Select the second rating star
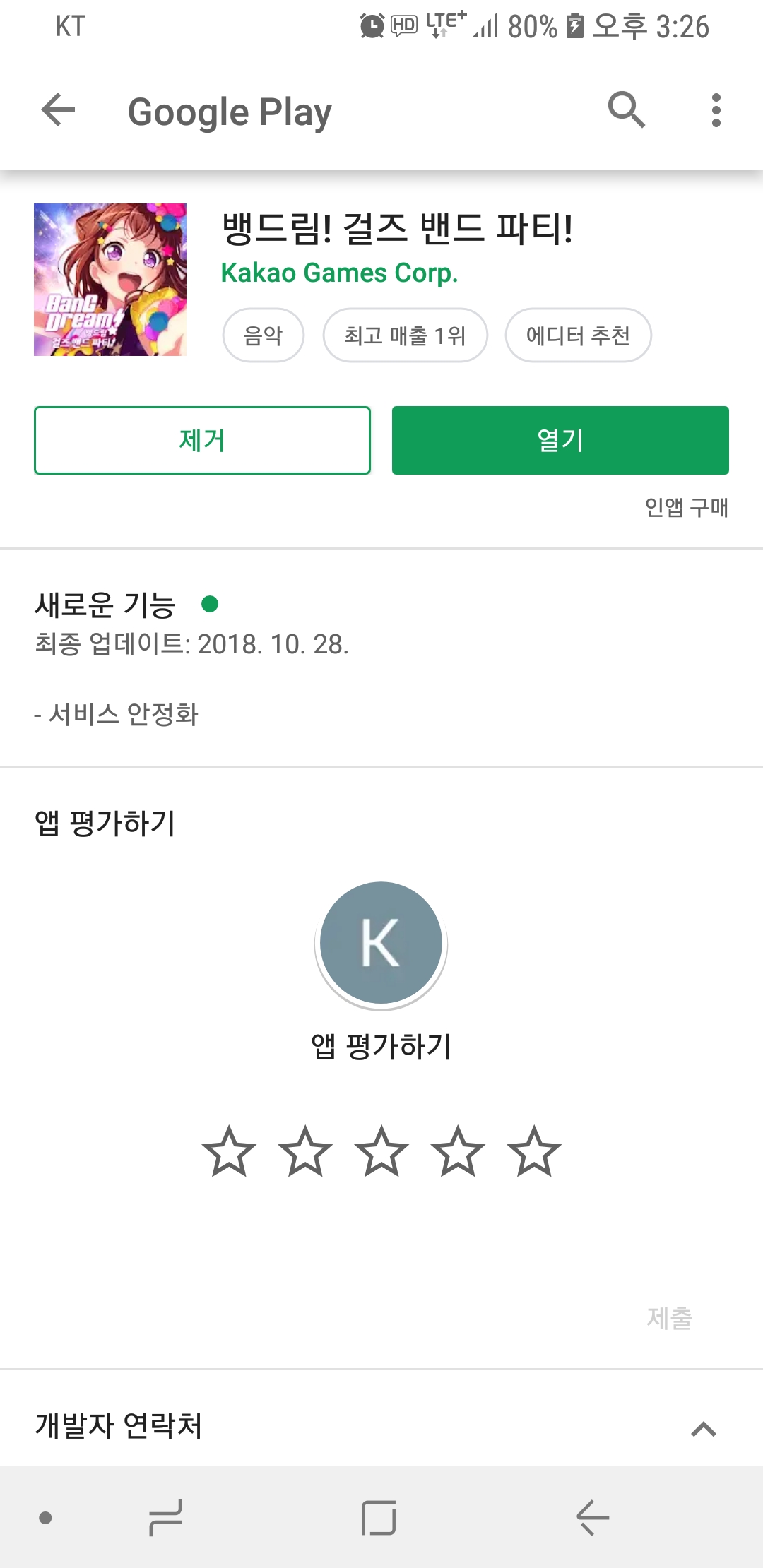The width and height of the screenshot is (763, 1568). tap(305, 1152)
